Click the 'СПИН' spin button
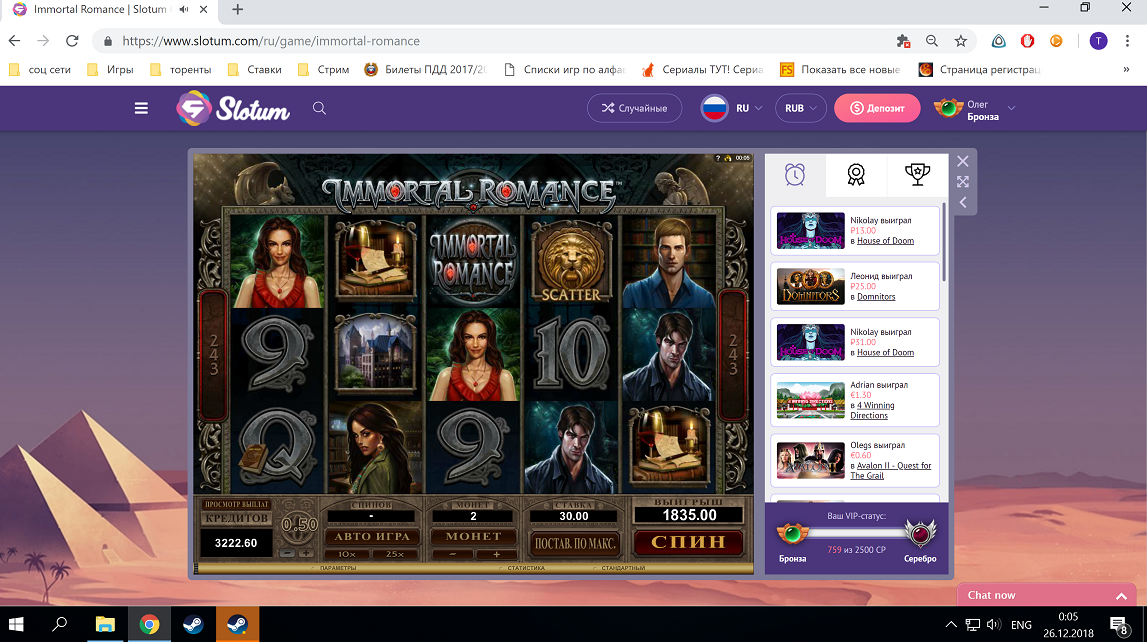 (688, 543)
